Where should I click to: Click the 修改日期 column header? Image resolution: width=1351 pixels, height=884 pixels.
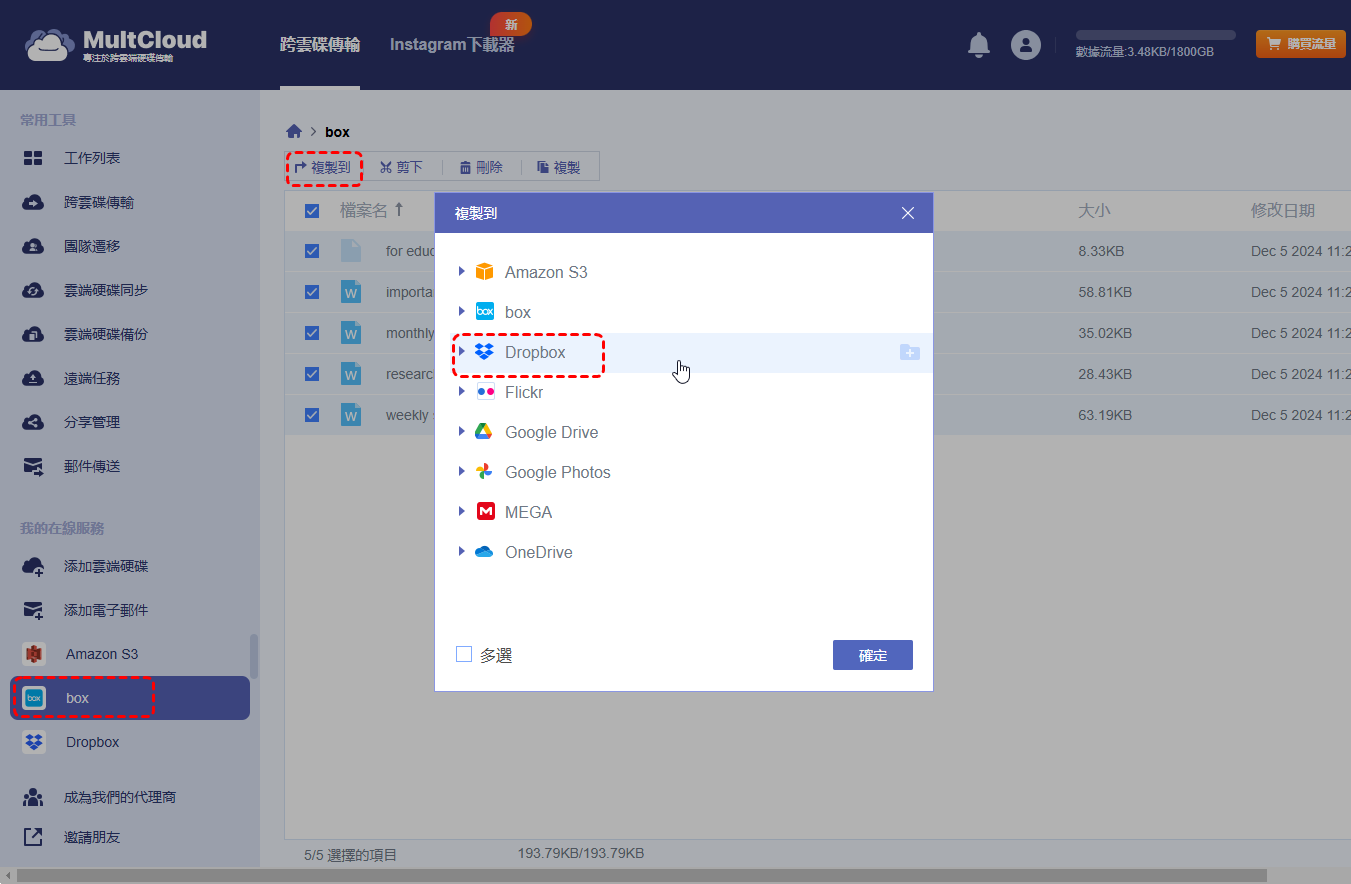point(1283,211)
